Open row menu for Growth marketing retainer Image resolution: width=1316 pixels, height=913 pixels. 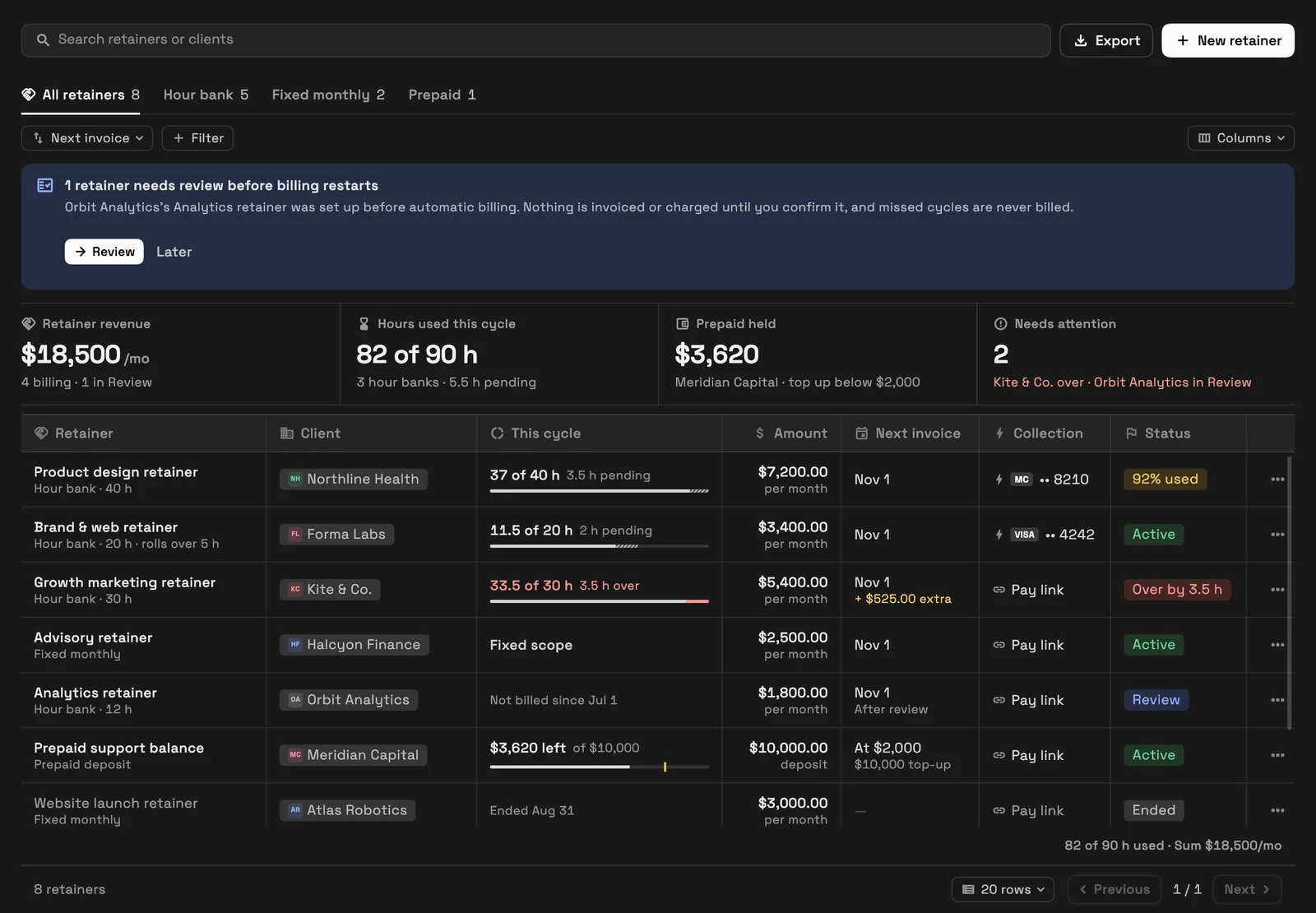1277,590
